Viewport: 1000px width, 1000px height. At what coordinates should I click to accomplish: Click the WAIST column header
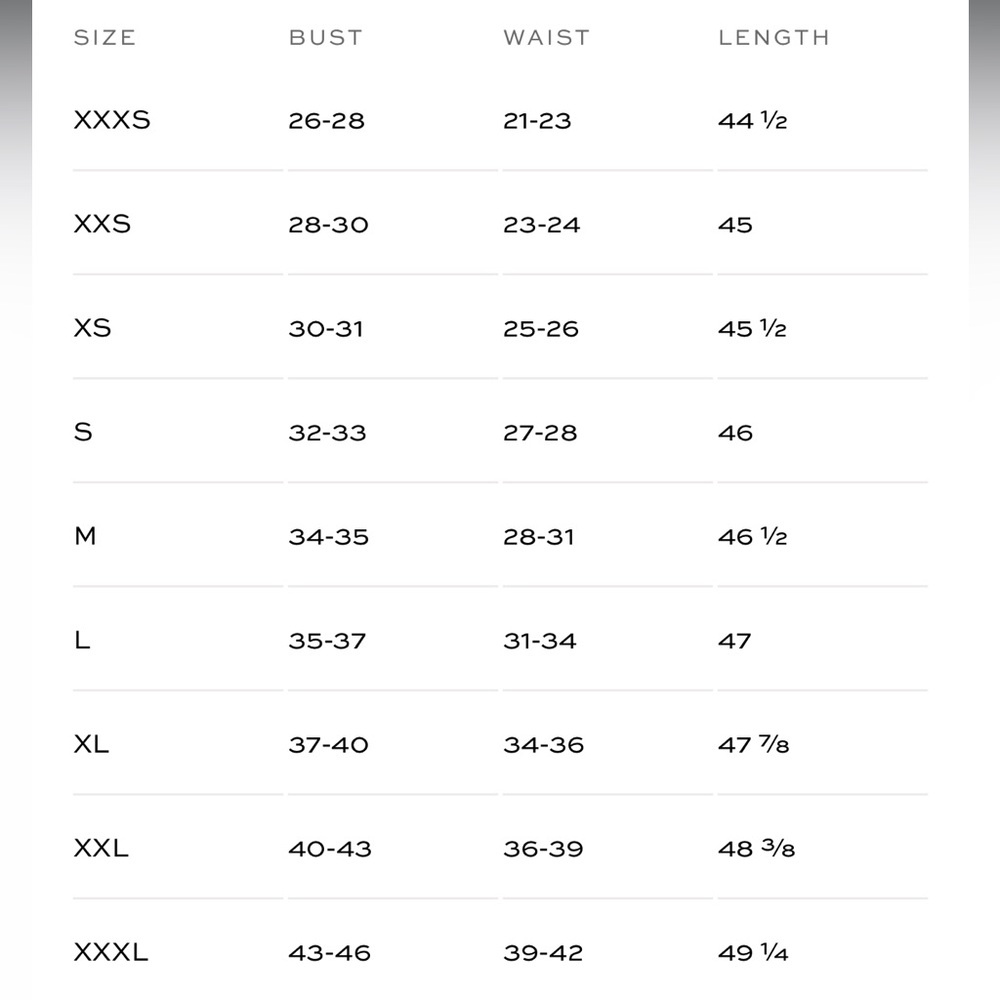[x=547, y=38]
